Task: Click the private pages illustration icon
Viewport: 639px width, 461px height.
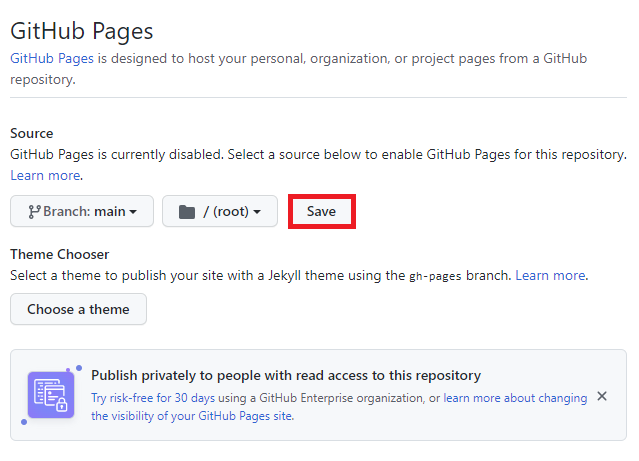Action: [x=51, y=395]
